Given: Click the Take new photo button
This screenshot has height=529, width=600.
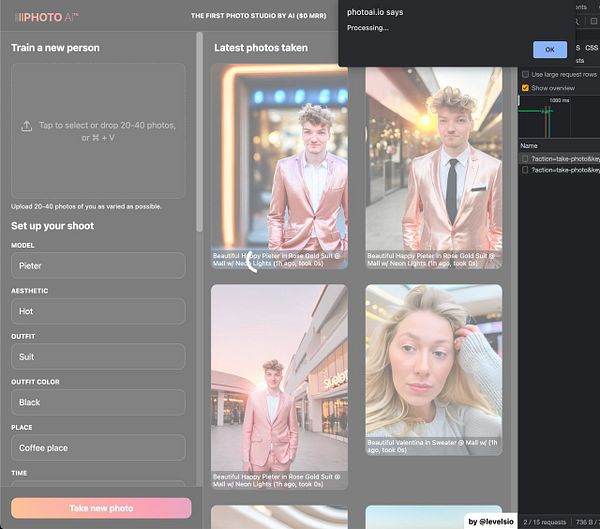Looking at the screenshot, I should point(101,508).
